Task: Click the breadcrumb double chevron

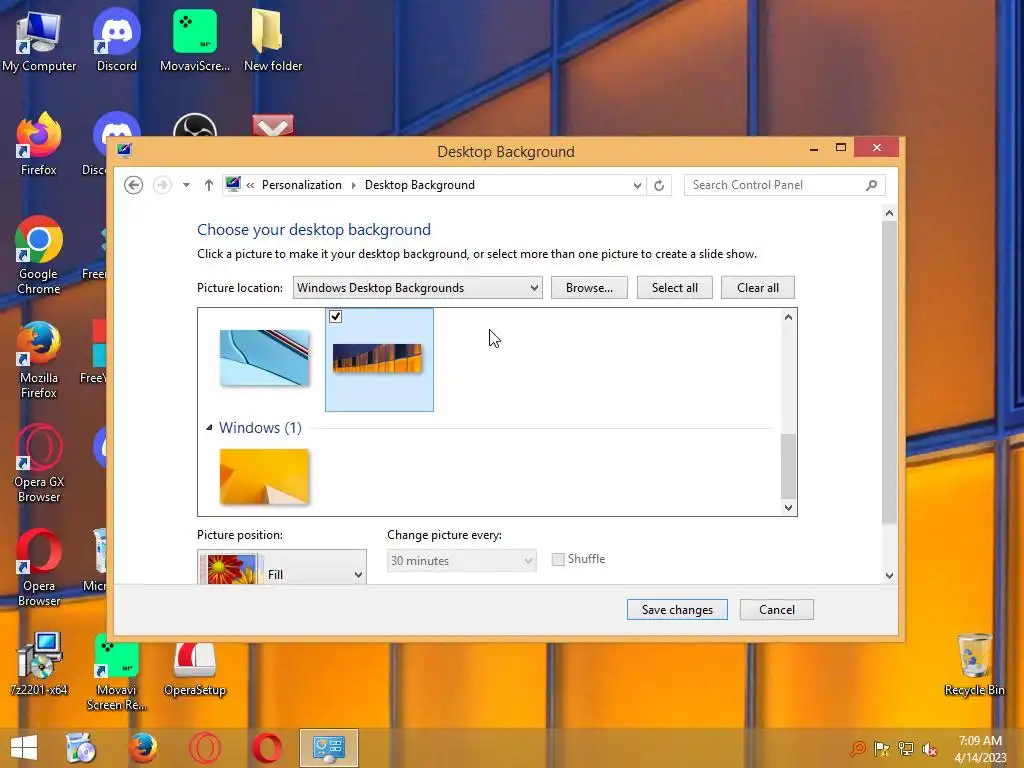Action: coord(250,185)
